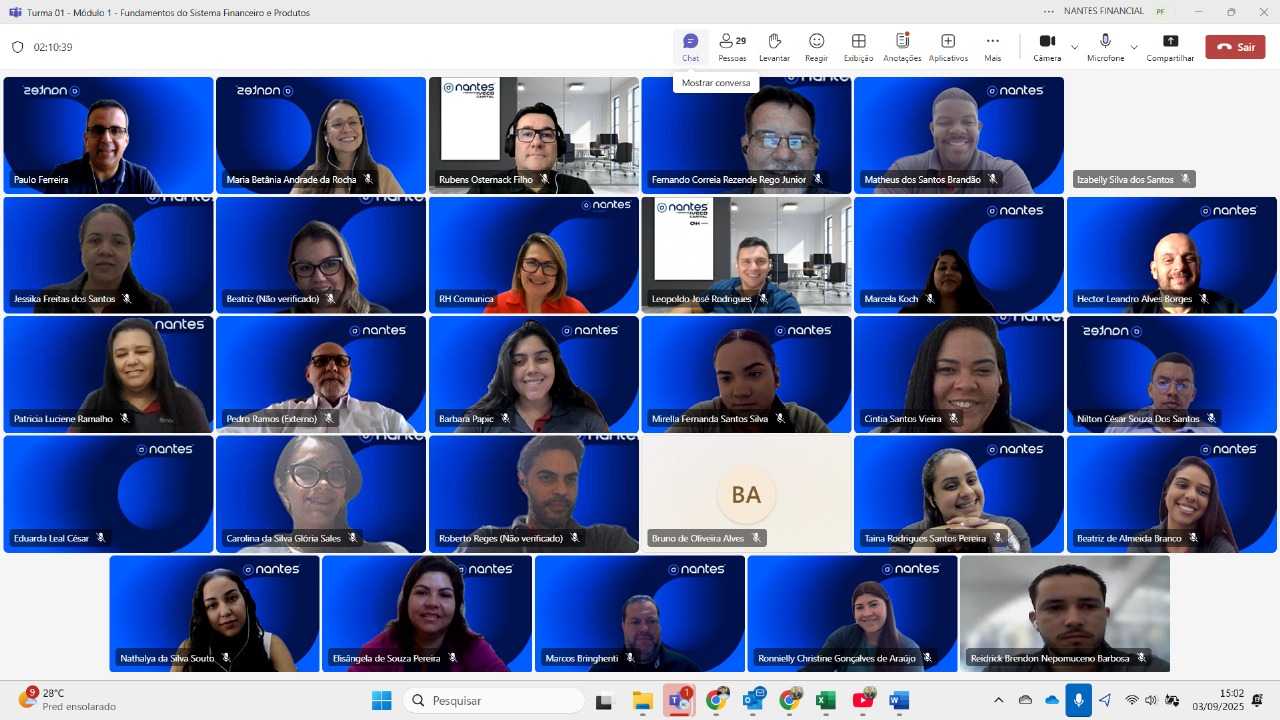1280x720 pixels.
Task: Expand the camera options chevron
Action: pyautogui.click(x=1075, y=47)
